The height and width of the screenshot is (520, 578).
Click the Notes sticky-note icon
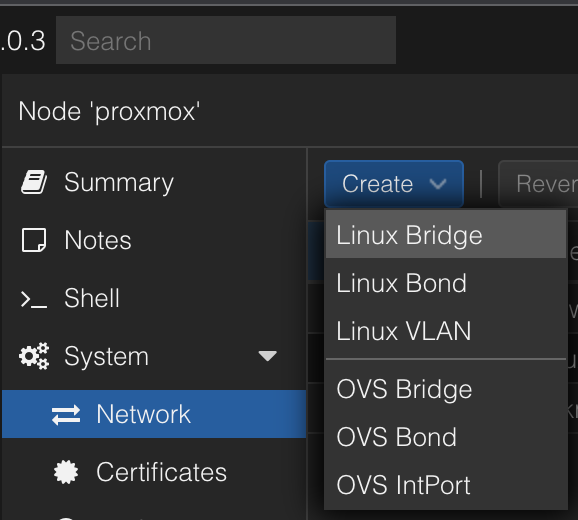click(34, 240)
